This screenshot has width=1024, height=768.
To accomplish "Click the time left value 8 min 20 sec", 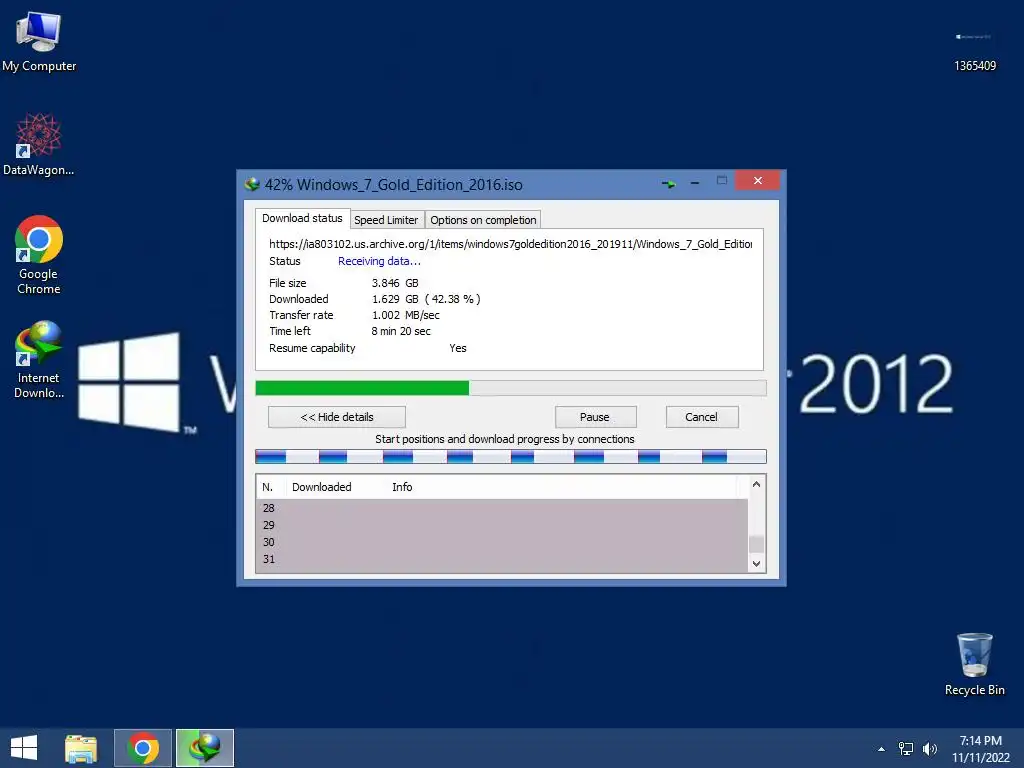I will pos(401,331).
